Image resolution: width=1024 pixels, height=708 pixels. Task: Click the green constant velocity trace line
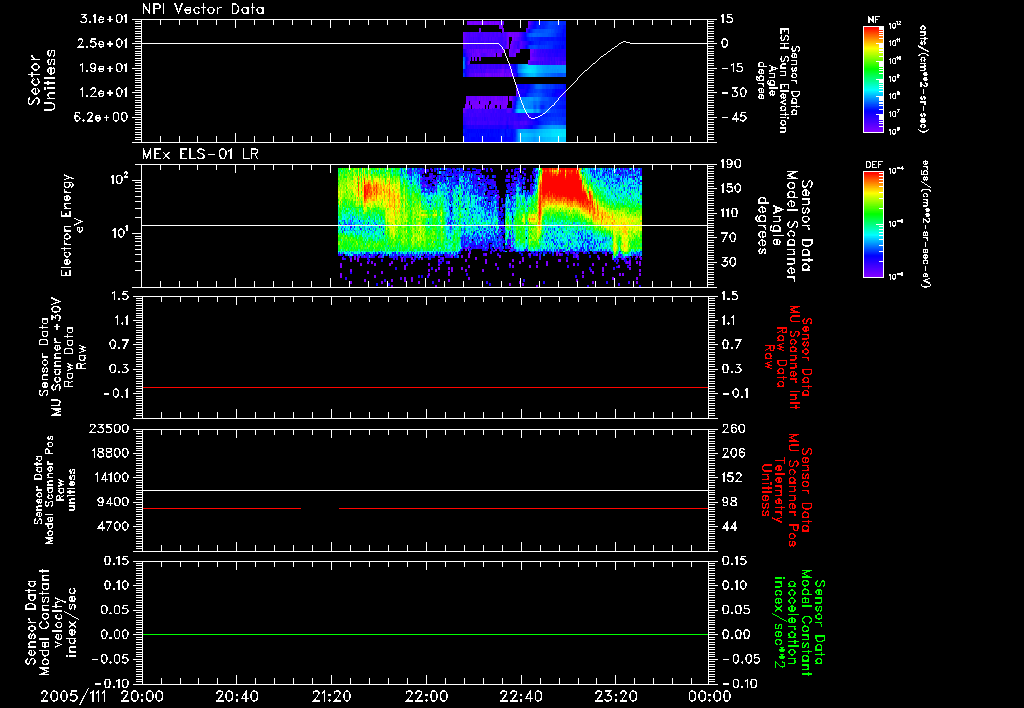point(426,634)
